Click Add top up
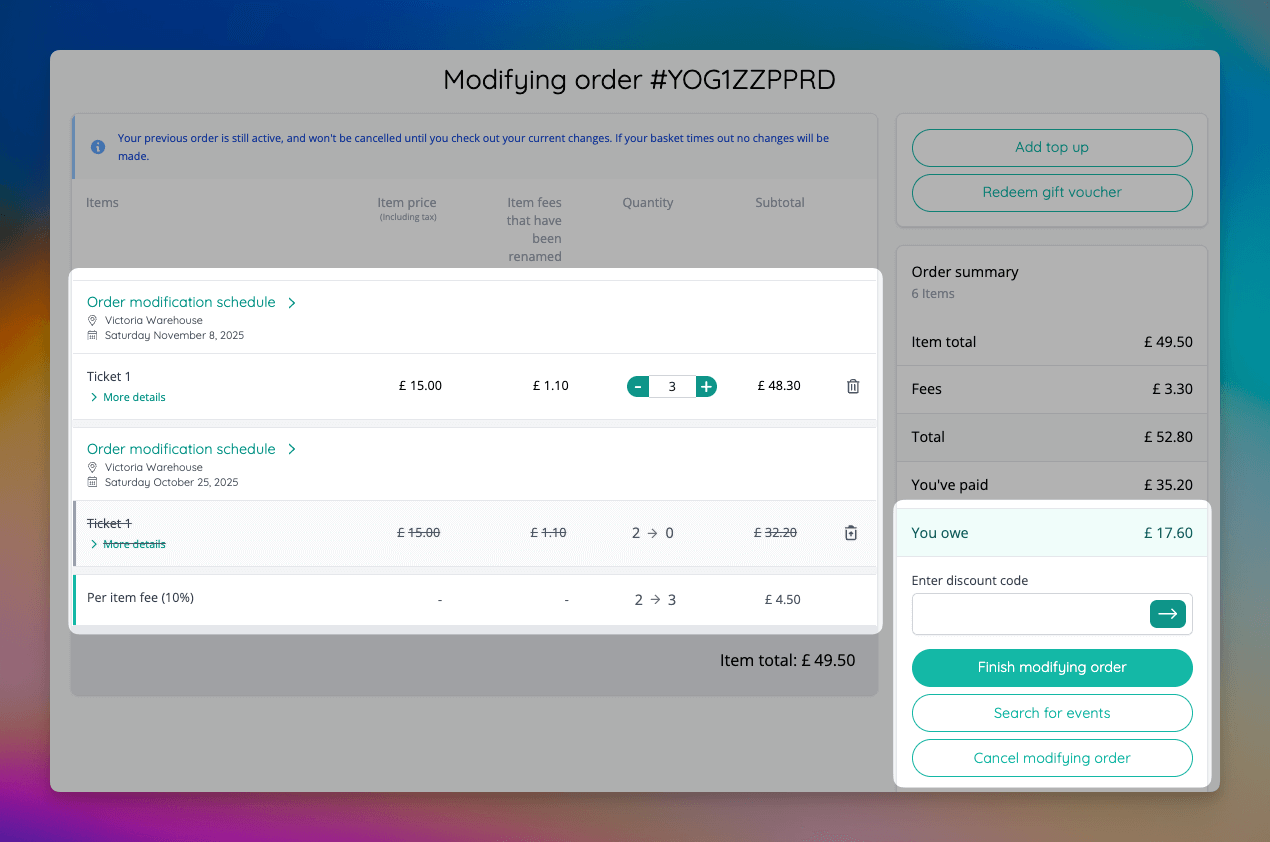 (1051, 147)
